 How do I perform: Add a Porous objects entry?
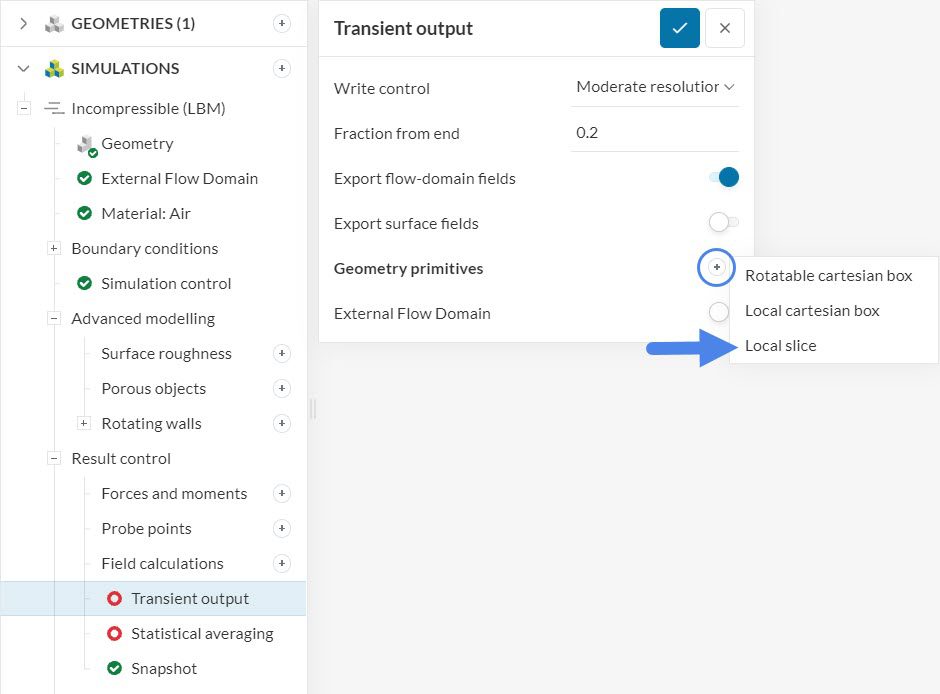click(282, 388)
